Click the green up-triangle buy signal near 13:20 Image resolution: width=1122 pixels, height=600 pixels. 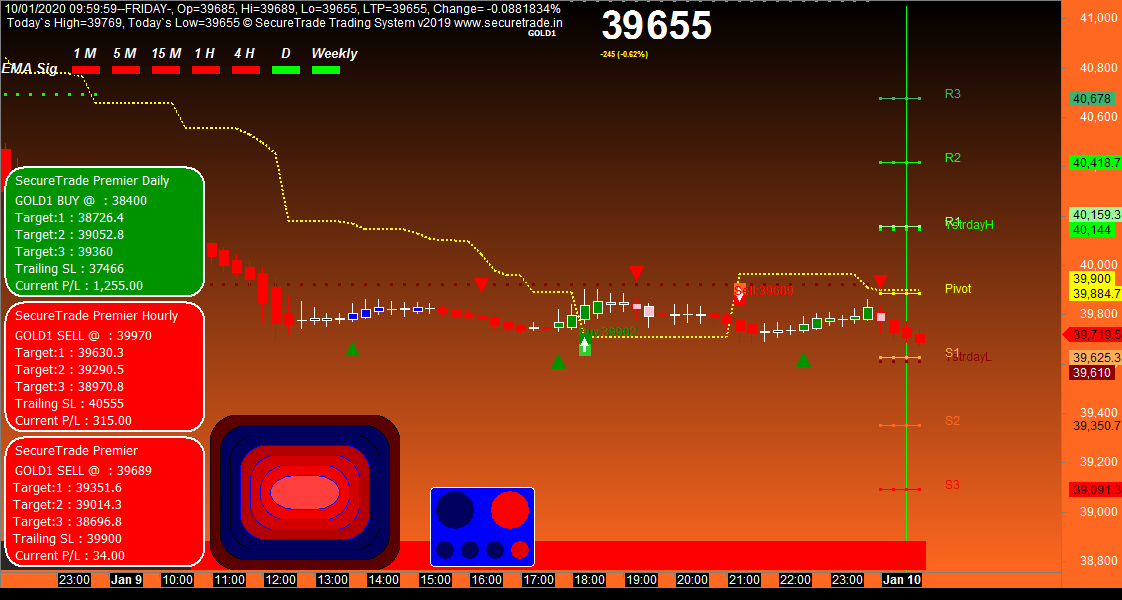[x=352, y=349]
